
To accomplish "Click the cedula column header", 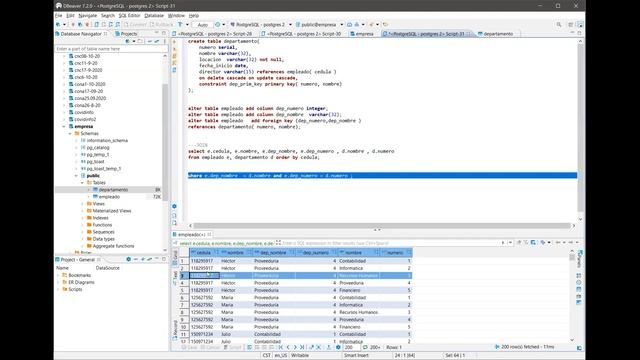I will point(204,253).
